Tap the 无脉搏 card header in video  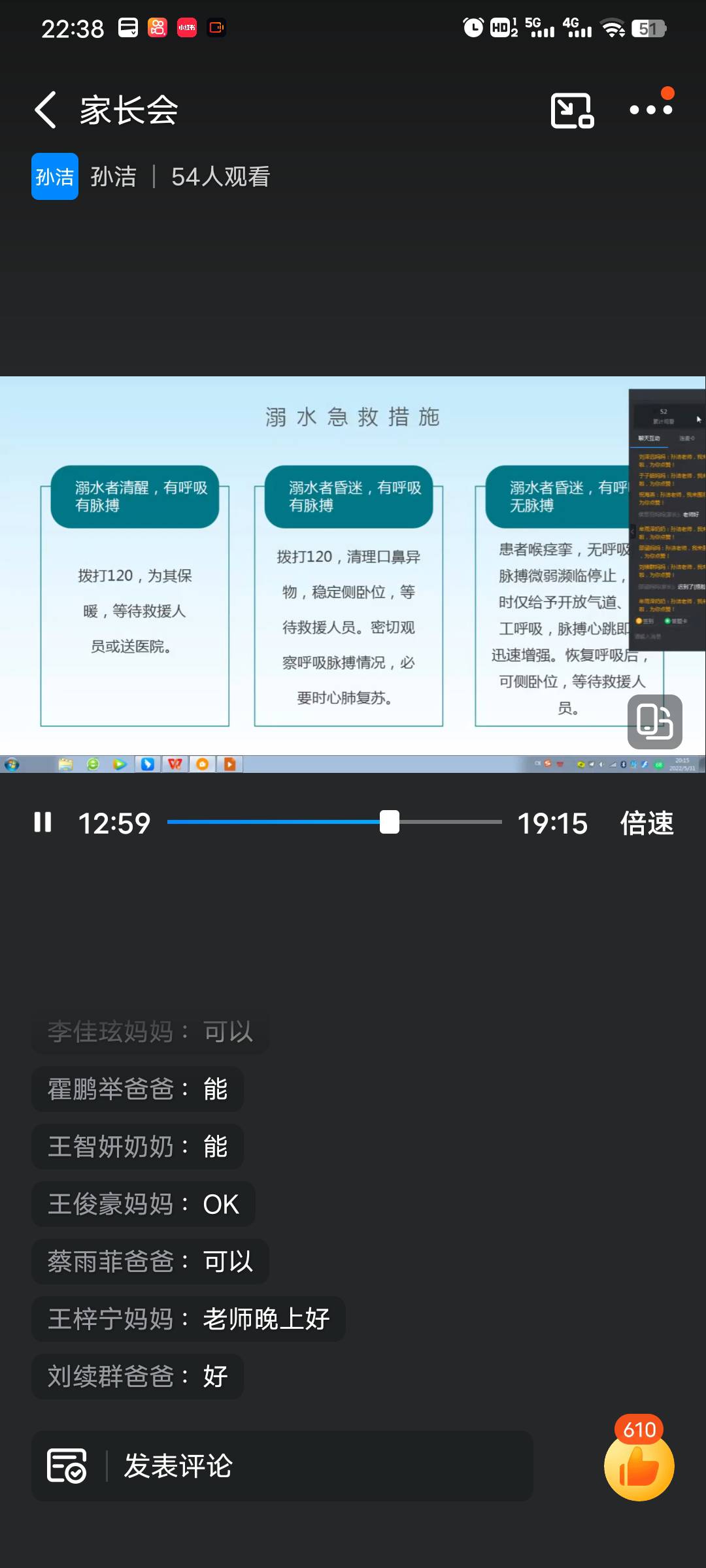point(558,497)
